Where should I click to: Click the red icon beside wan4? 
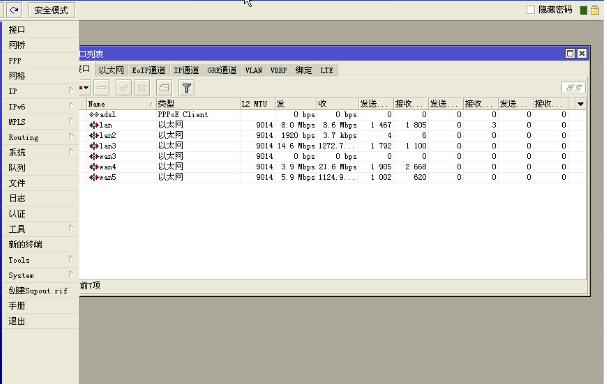[94, 167]
